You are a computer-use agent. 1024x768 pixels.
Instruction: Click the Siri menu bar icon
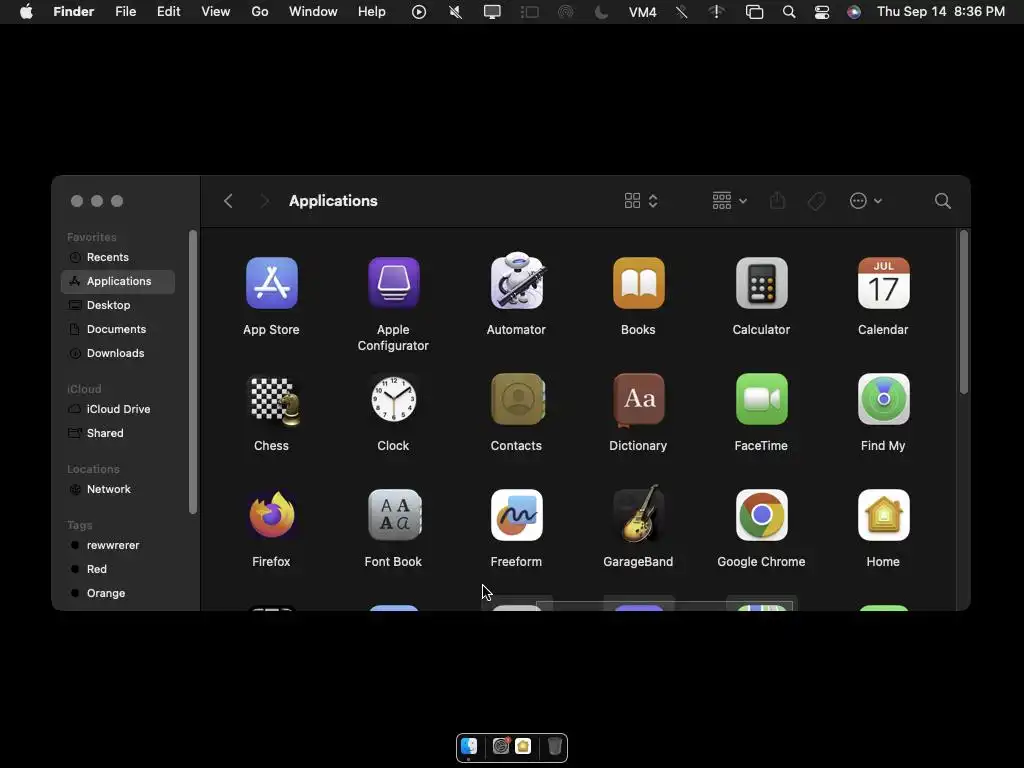tap(854, 12)
